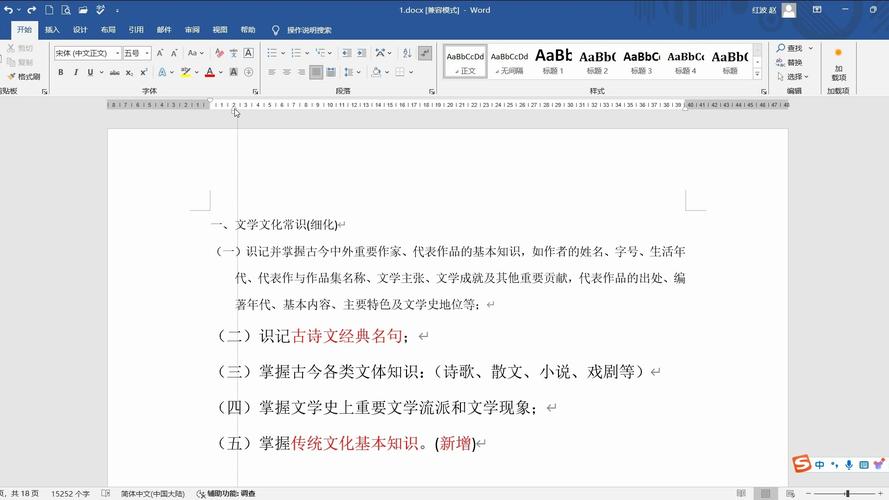Toggle character shading button
889x500 pixels.
click(234, 73)
